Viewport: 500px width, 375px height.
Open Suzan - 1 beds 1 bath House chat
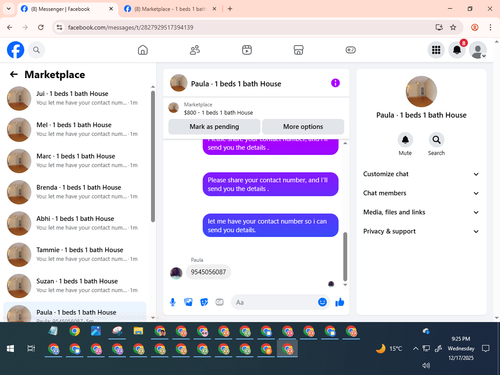[x=75, y=286]
